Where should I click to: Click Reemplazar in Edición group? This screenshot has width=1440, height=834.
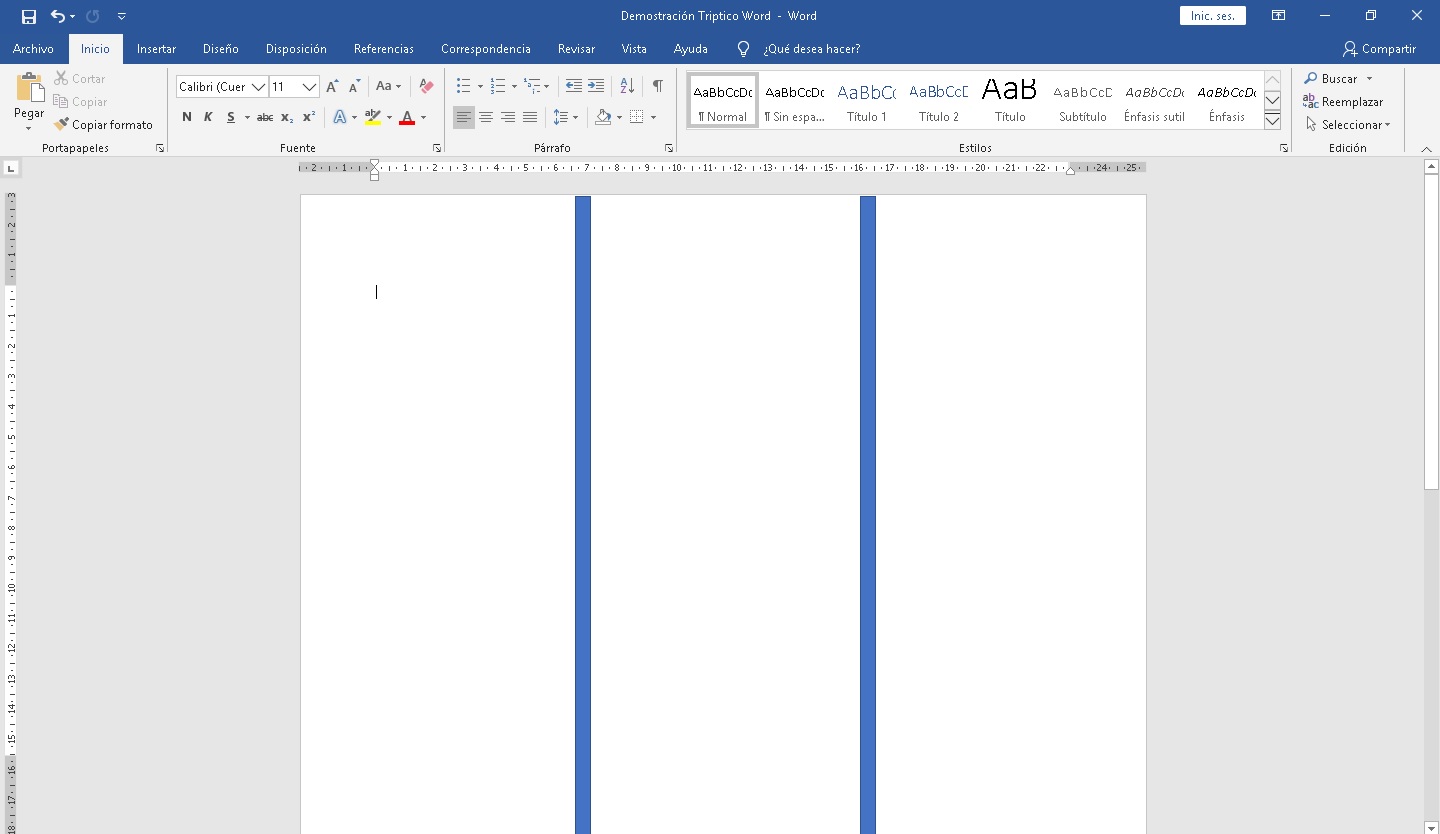[1343, 102]
